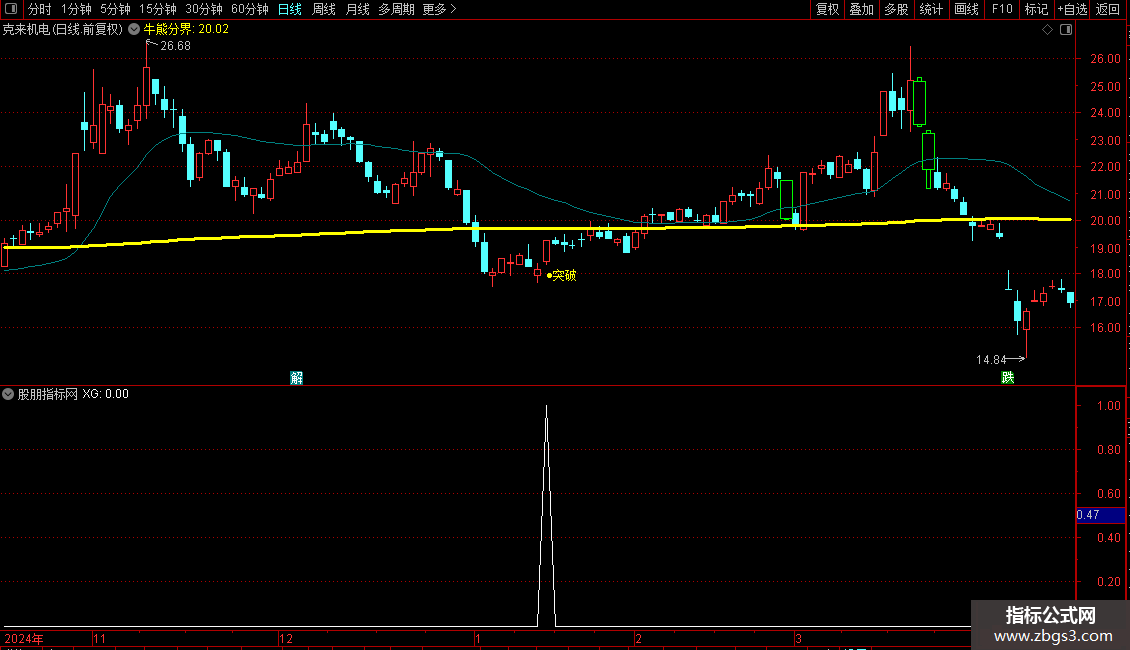Click the 标记 mark button

pos(1036,9)
